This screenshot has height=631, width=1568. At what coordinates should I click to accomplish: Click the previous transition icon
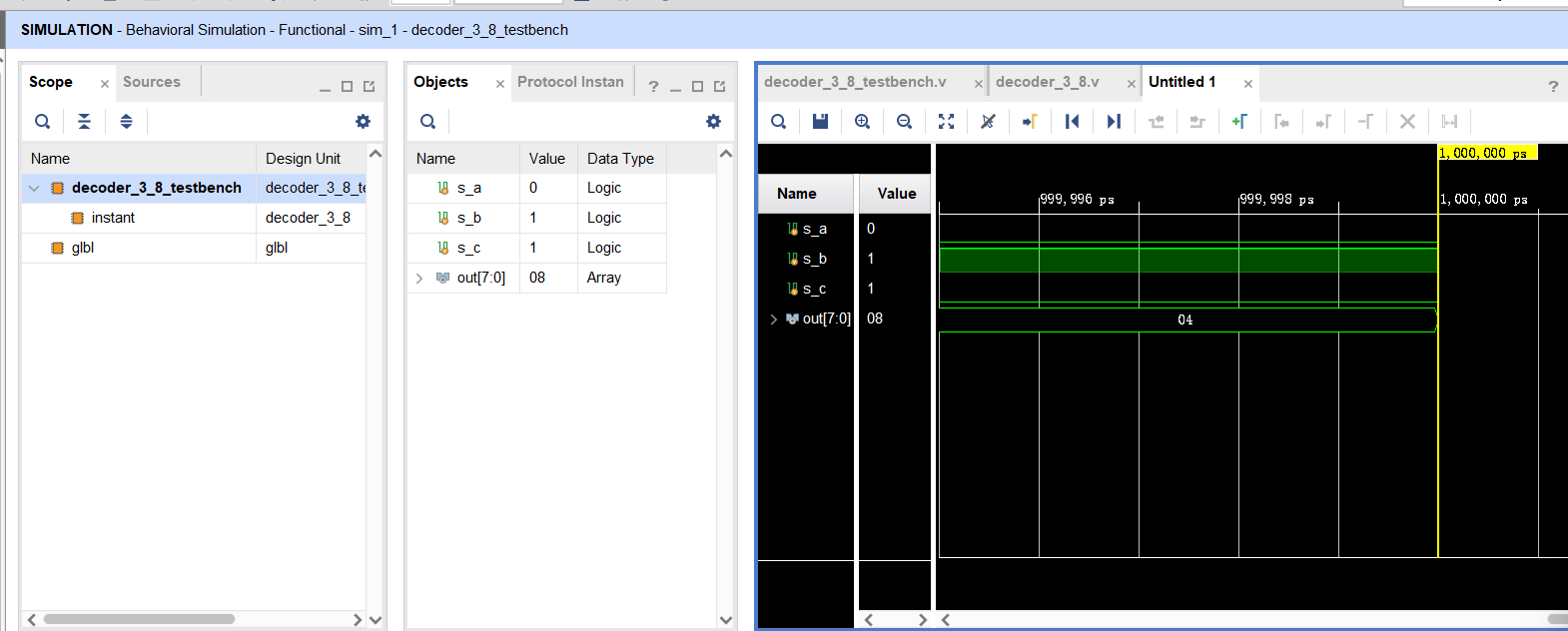coord(1156,121)
